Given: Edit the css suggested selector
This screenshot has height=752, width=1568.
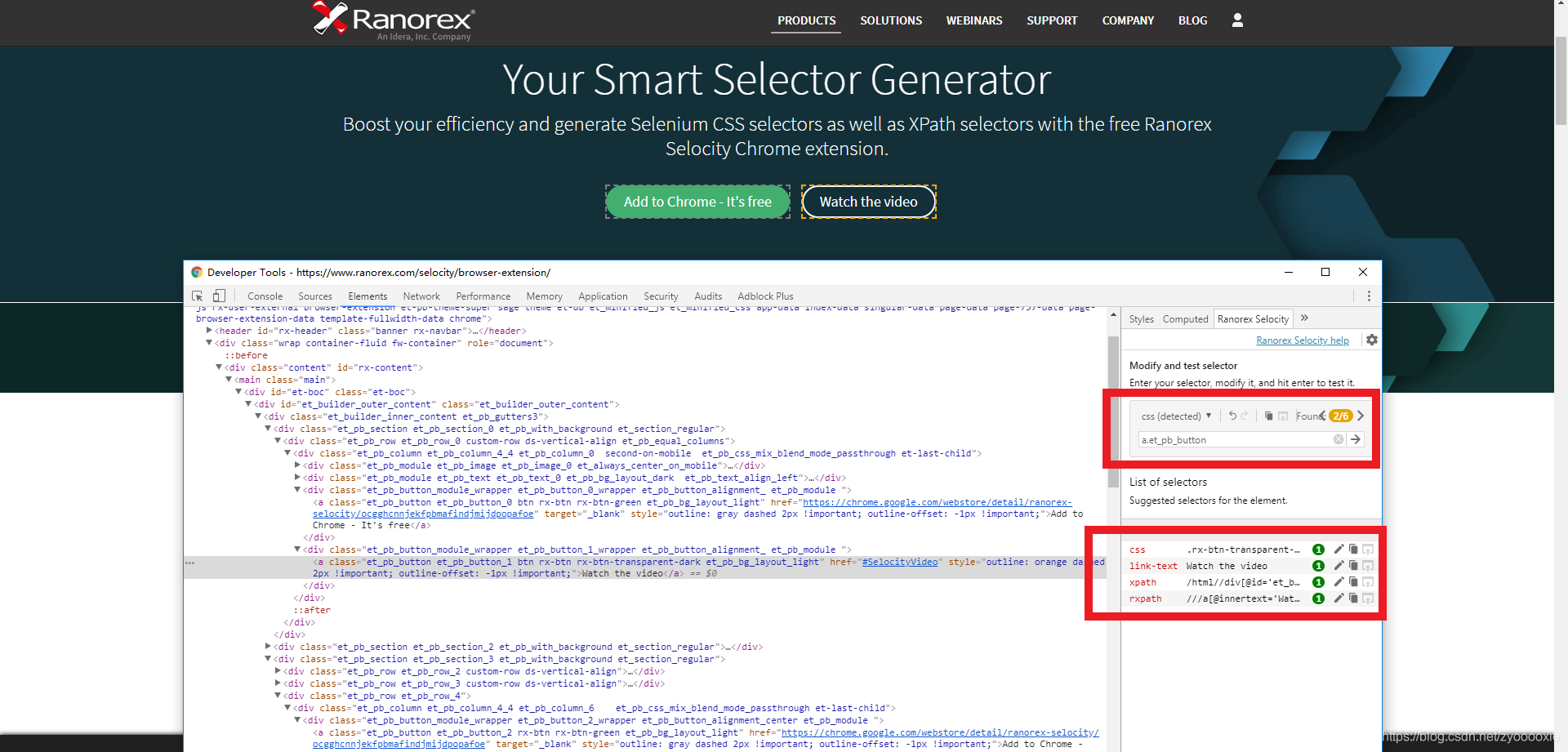Looking at the screenshot, I should 1339,550.
